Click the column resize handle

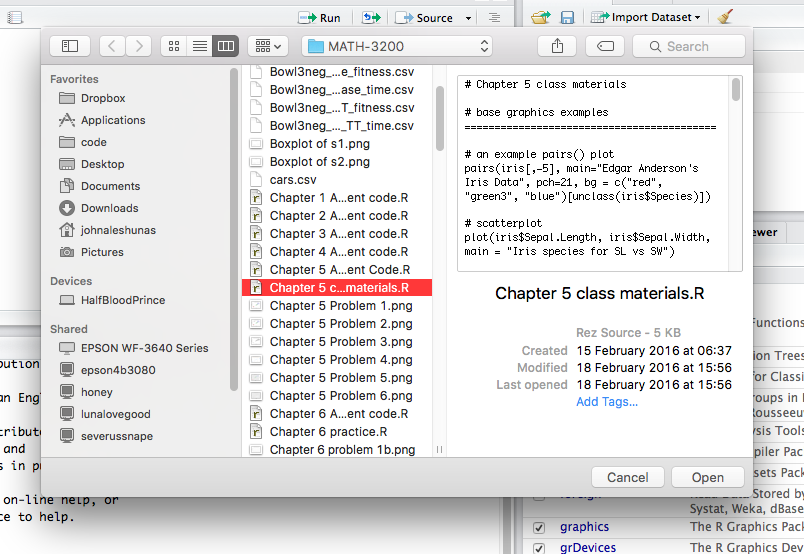tap(439, 449)
